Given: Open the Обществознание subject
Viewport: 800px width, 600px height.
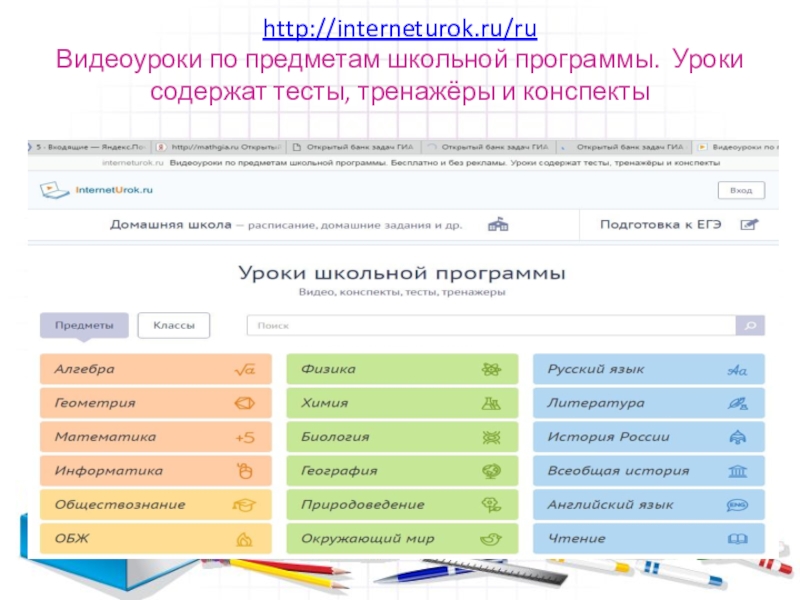Looking at the screenshot, I should pyautogui.click(x=156, y=505).
